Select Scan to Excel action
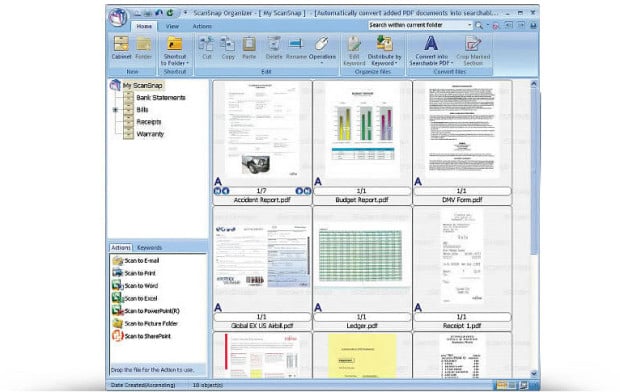 click(135, 298)
